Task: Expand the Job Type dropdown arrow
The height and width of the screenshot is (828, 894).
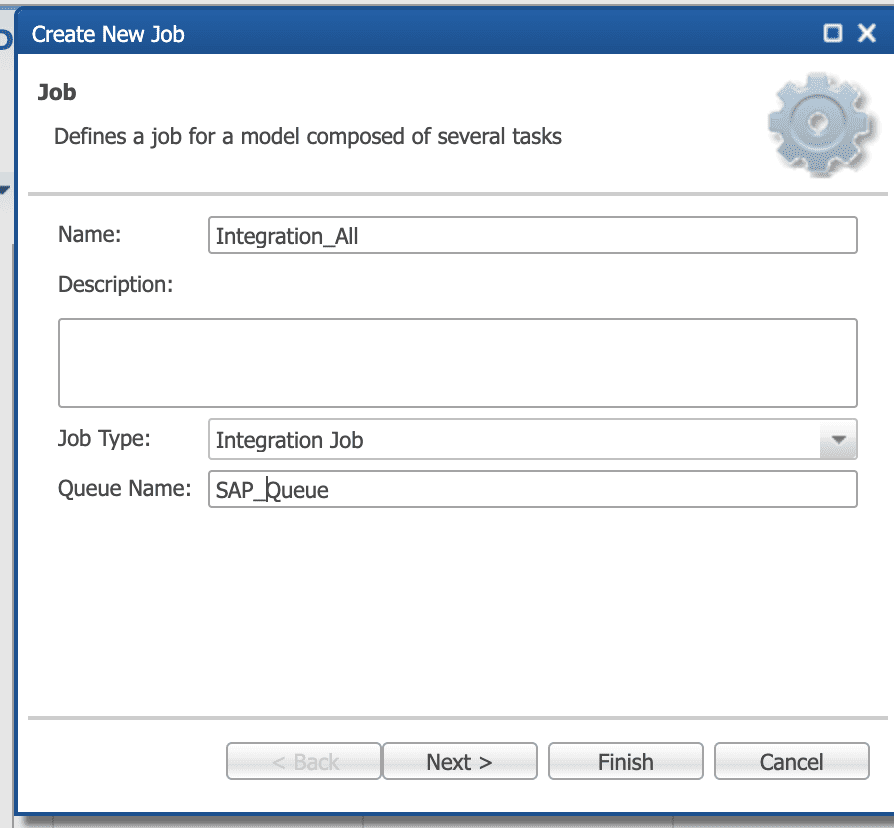Action: coord(838,439)
